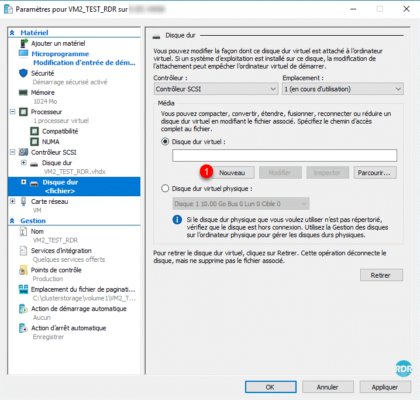Select the Disque dur virtuel physique option
Screen dimensions: 420x400
pos(165,189)
